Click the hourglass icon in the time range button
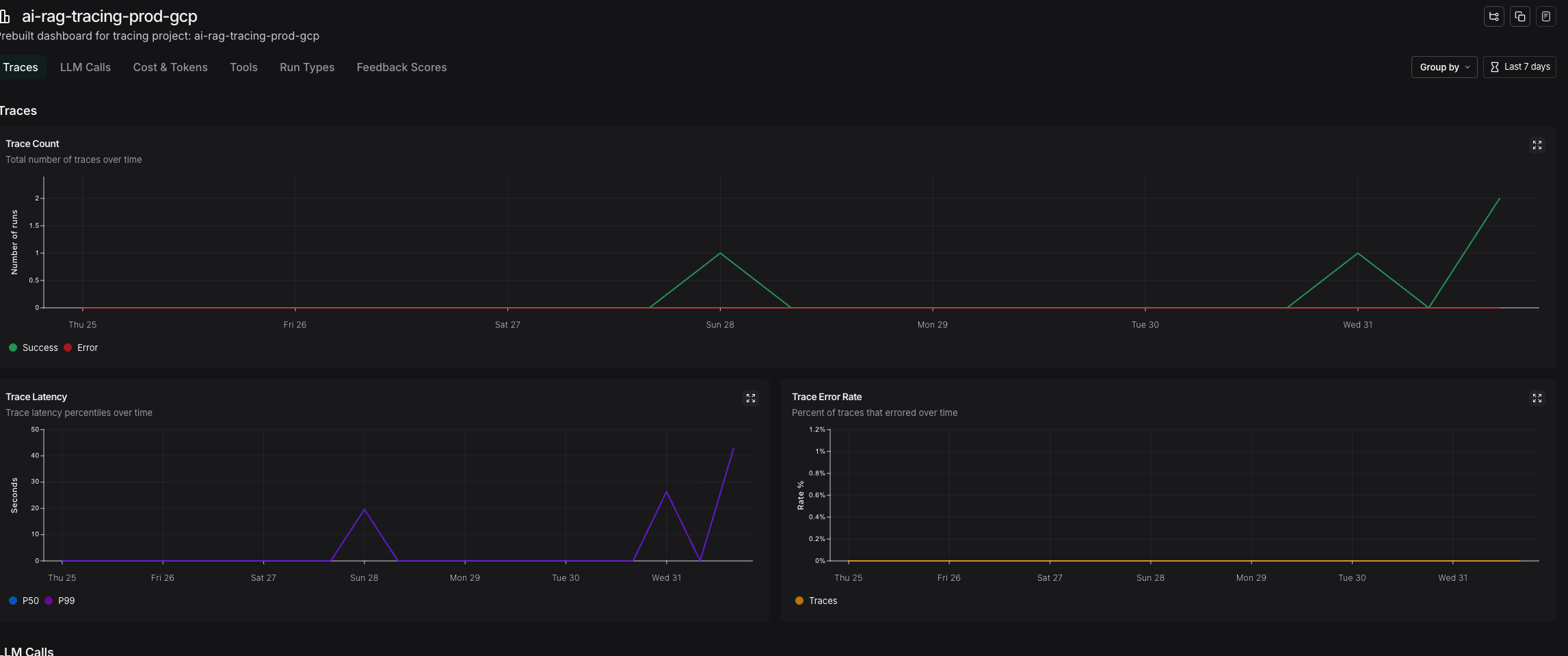The height and width of the screenshot is (656, 1568). pyautogui.click(x=1495, y=66)
